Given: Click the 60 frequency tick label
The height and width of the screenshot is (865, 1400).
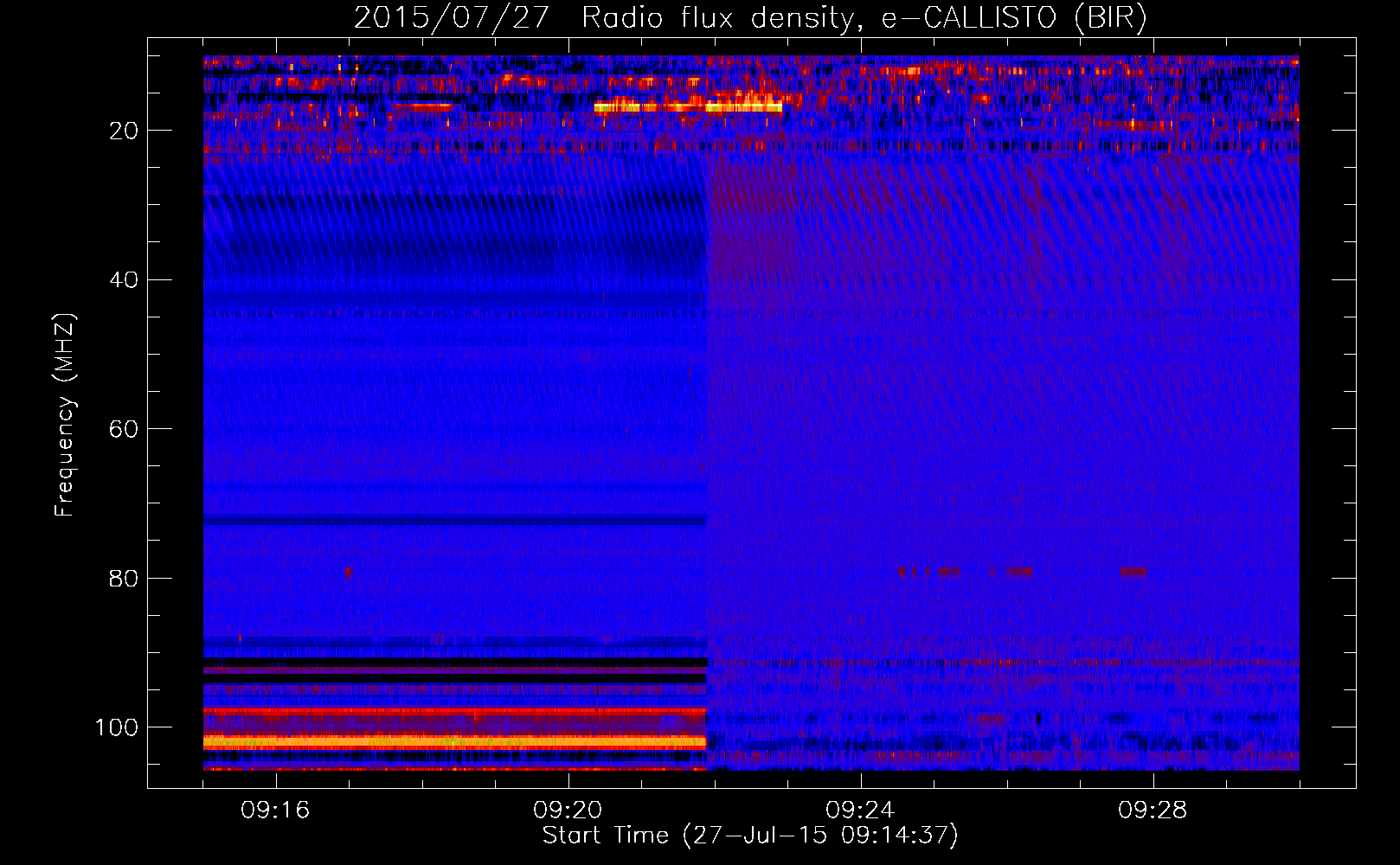Looking at the screenshot, I should click(x=125, y=429).
